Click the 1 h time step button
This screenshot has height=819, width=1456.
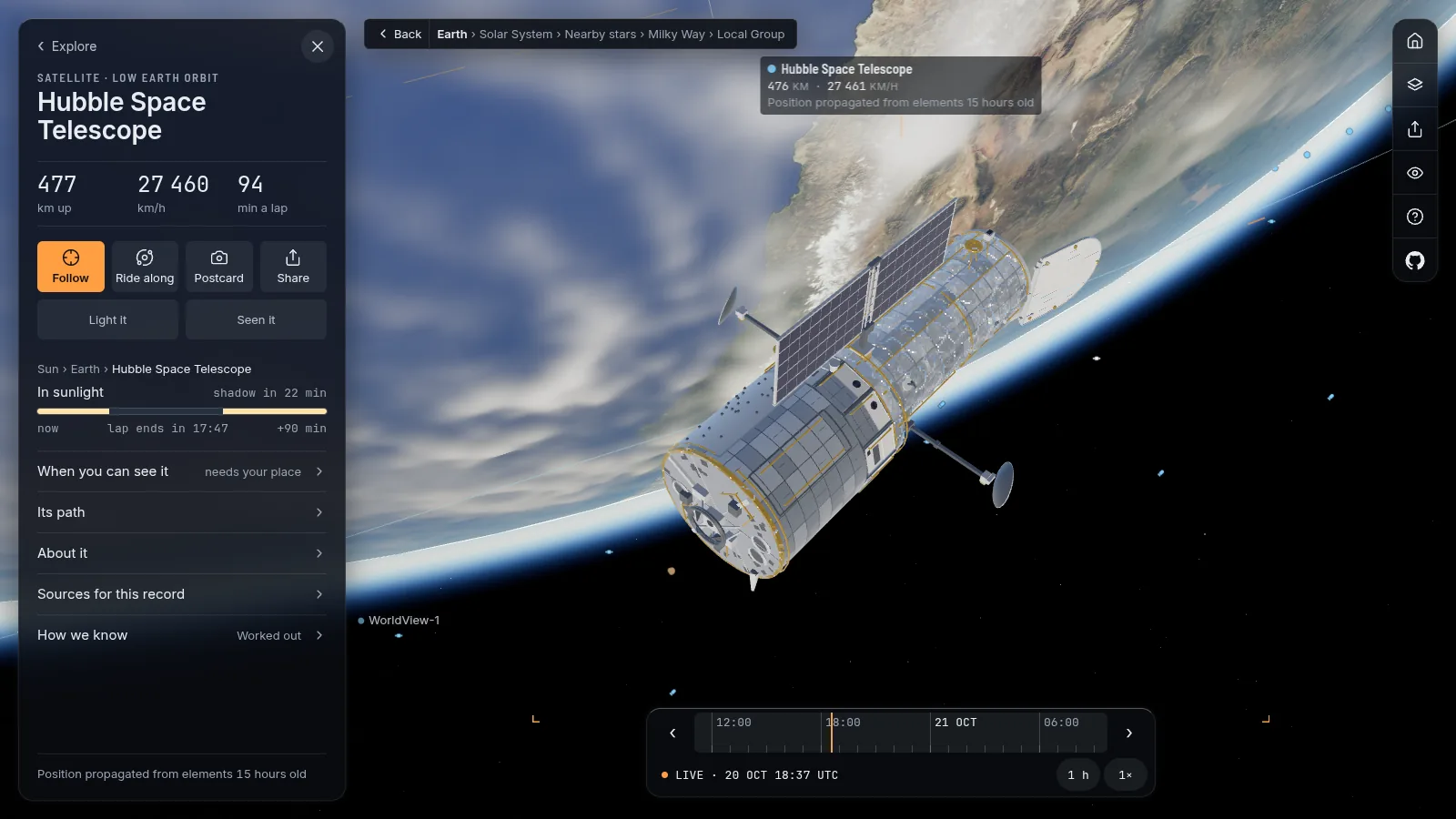point(1078,775)
